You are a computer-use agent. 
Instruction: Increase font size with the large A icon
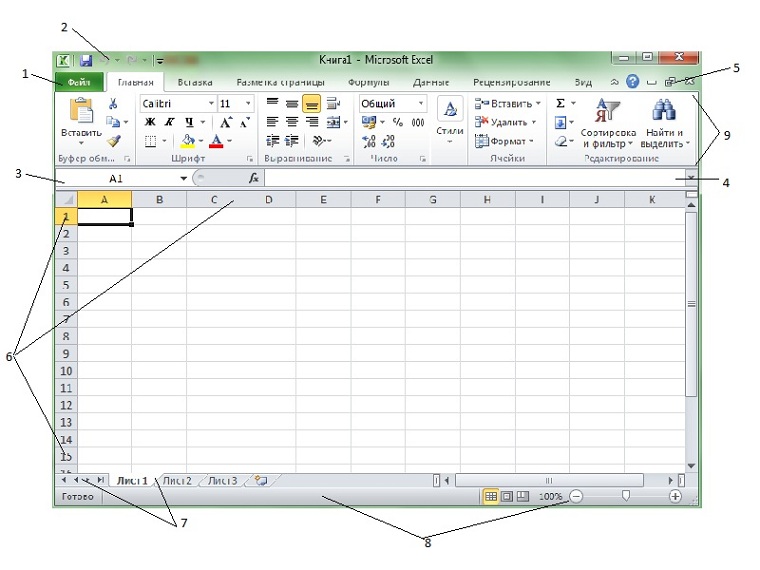(x=226, y=122)
